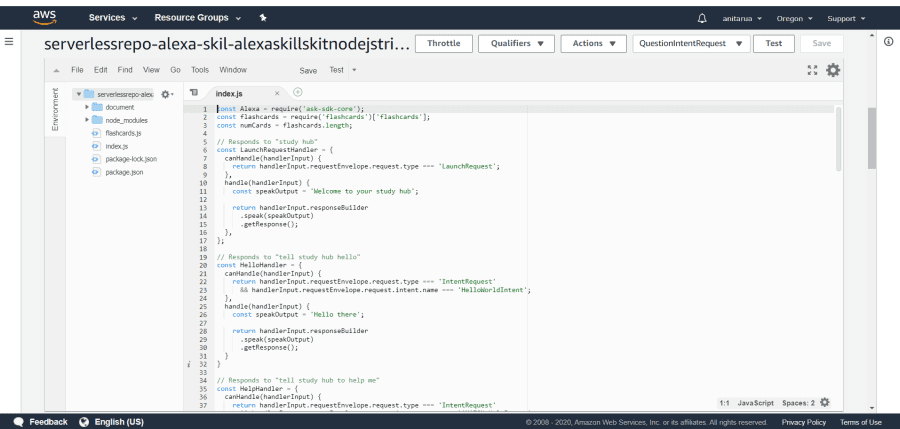
Task: Click the pin shortcut icon in navbar
Action: click(263, 18)
